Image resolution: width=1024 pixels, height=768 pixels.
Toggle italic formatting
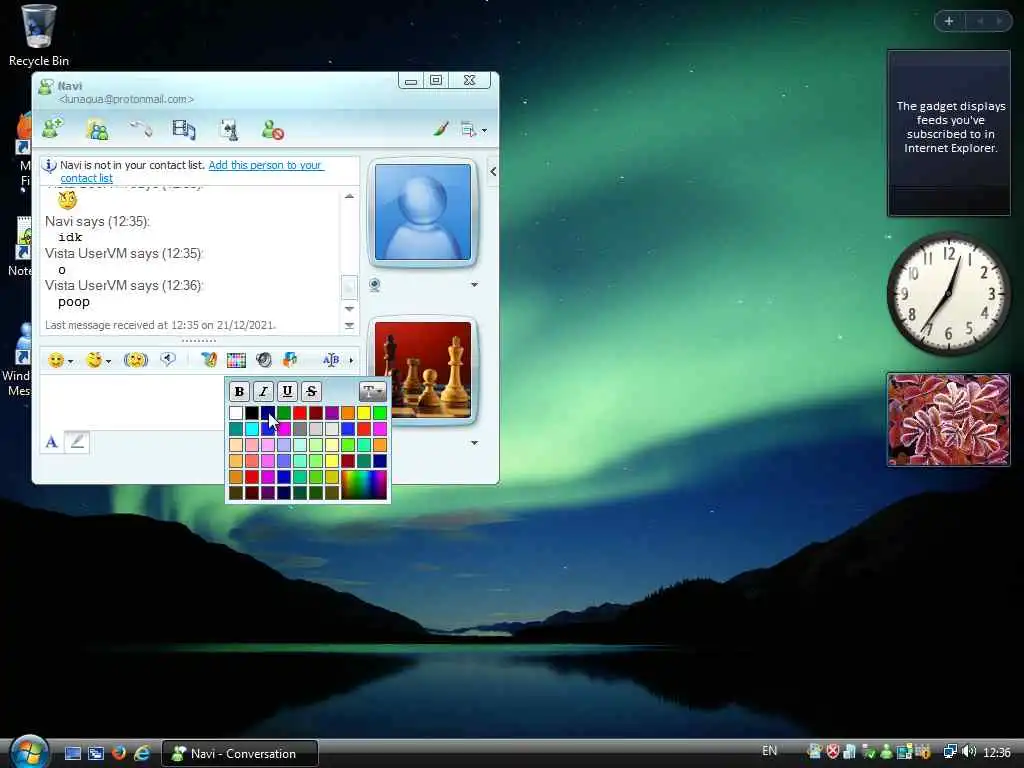coord(263,391)
